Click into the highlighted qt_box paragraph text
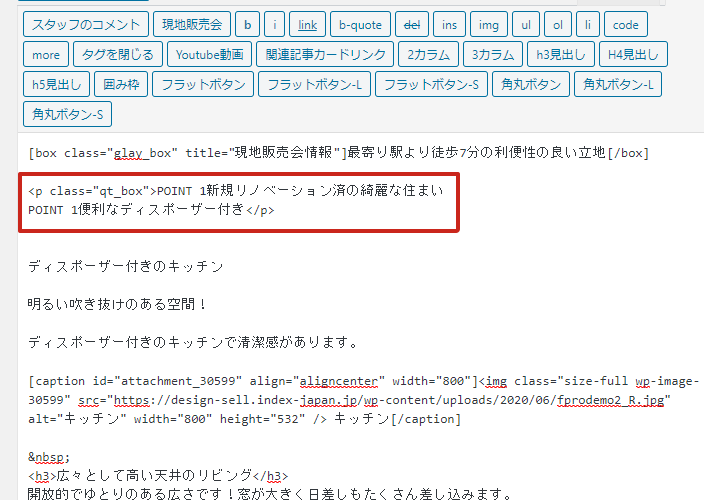Viewport: 704px width, 500px height. [x=238, y=200]
